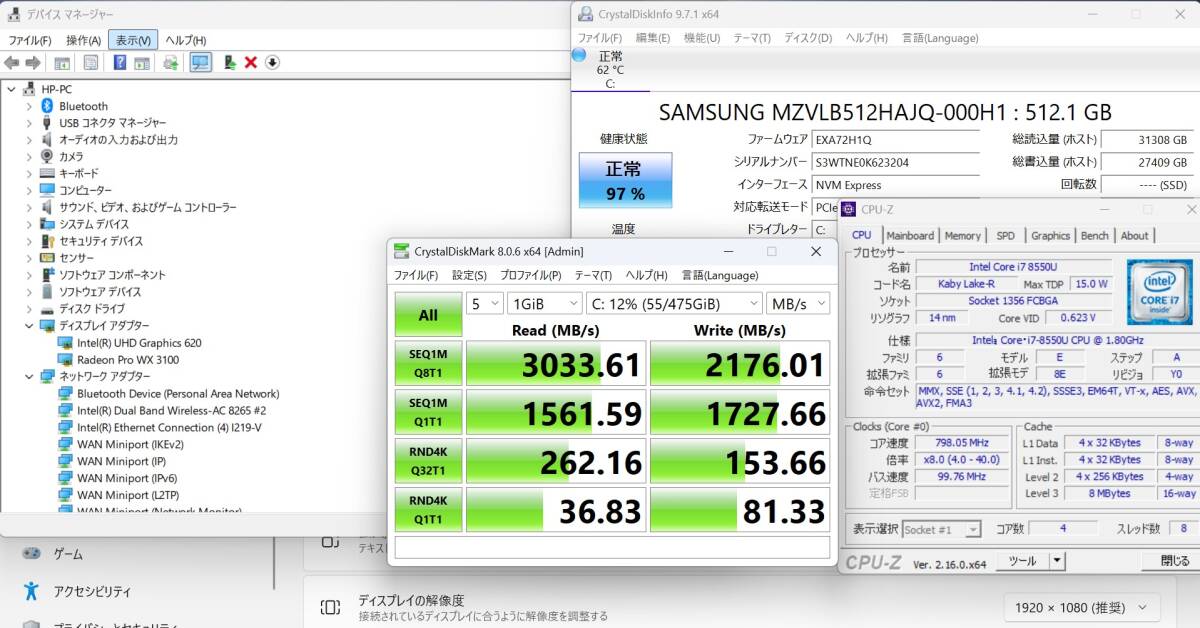Screen dimensions: 1200x628
Task: Open the test size 1GiB dropdown
Action: click(543, 303)
